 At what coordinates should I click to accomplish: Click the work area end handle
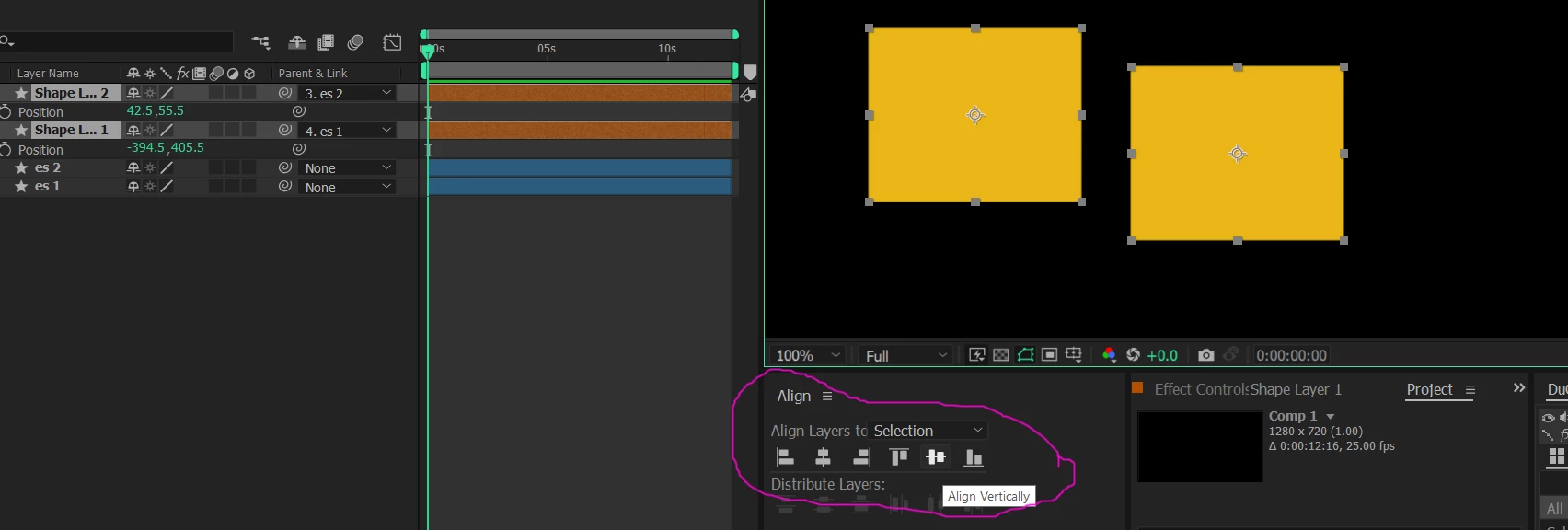tap(735, 70)
